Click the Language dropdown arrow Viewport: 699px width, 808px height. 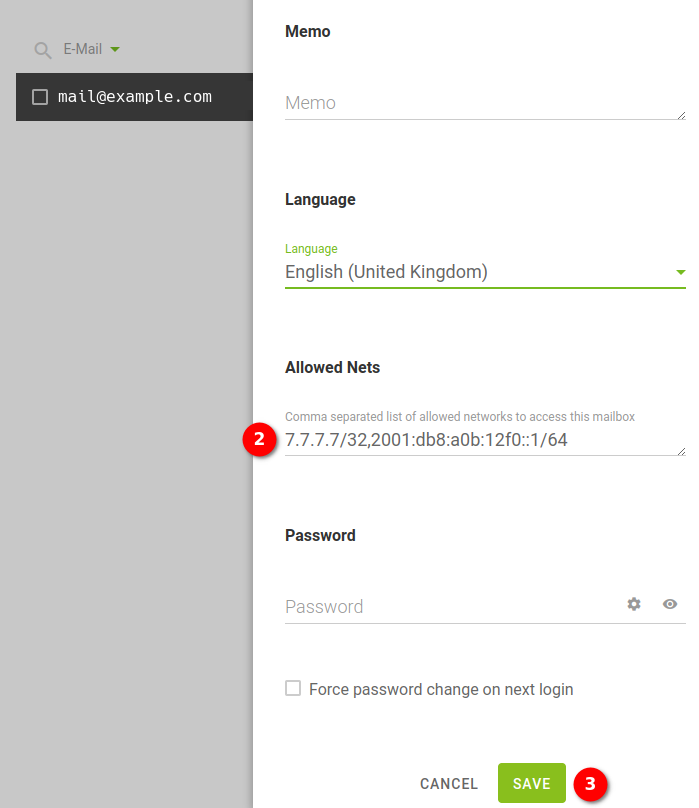coord(680,272)
